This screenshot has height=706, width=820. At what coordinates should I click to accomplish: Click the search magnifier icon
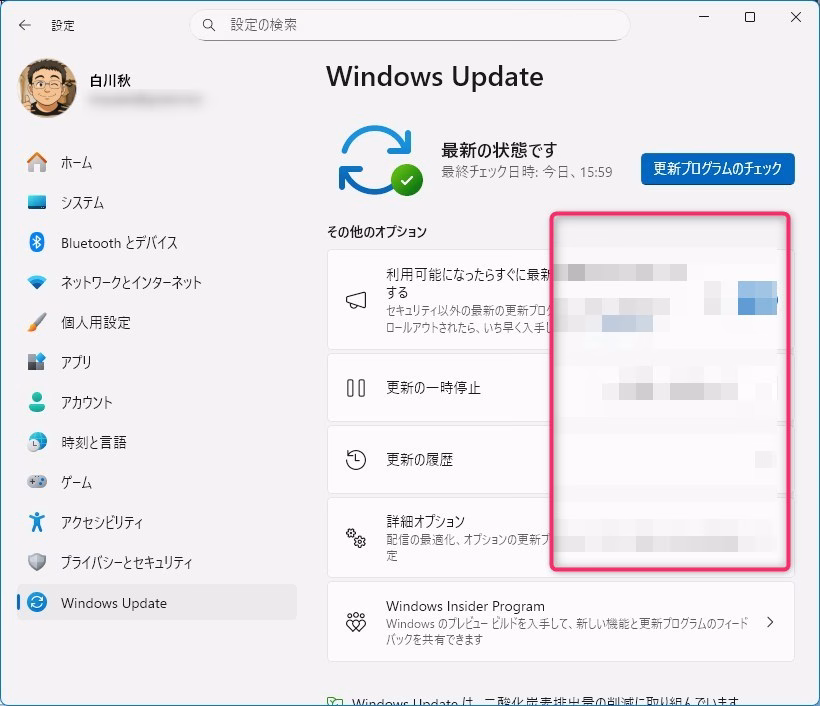click(209, 25)
